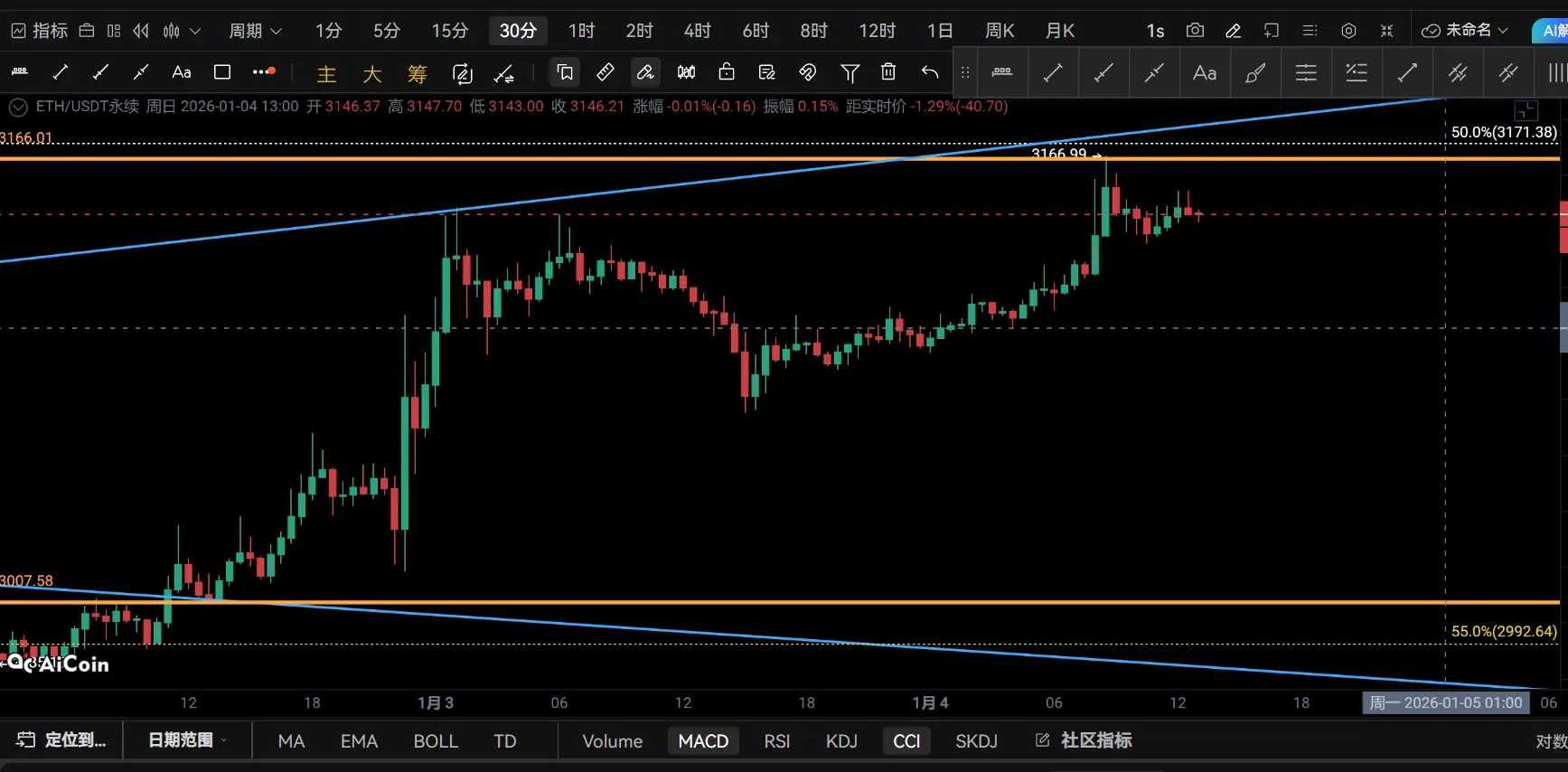Click the filter funnel icon
The width and height of the screenshot is (1568, 772).
850,72
